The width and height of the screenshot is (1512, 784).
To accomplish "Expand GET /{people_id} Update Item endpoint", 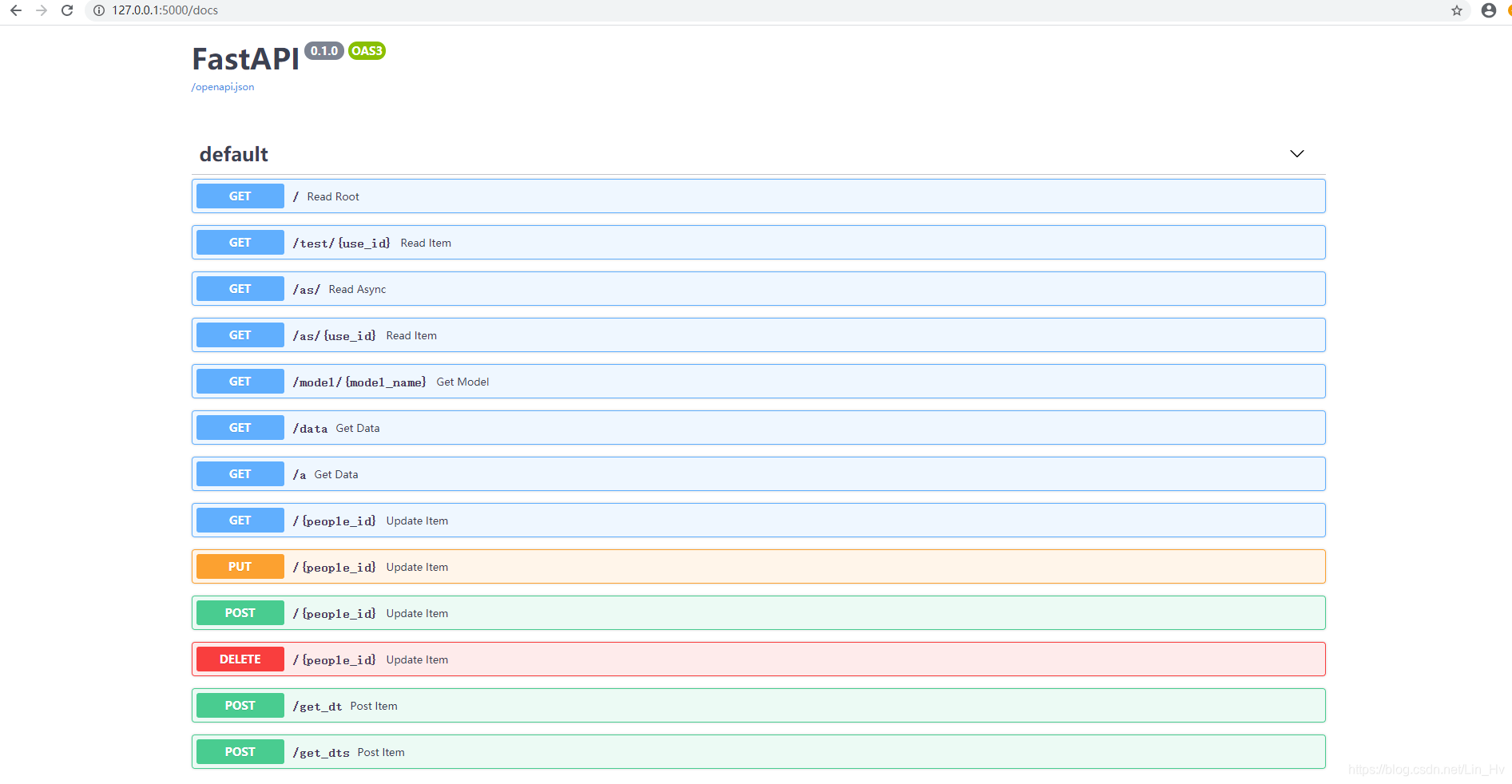I will [758, 521].
